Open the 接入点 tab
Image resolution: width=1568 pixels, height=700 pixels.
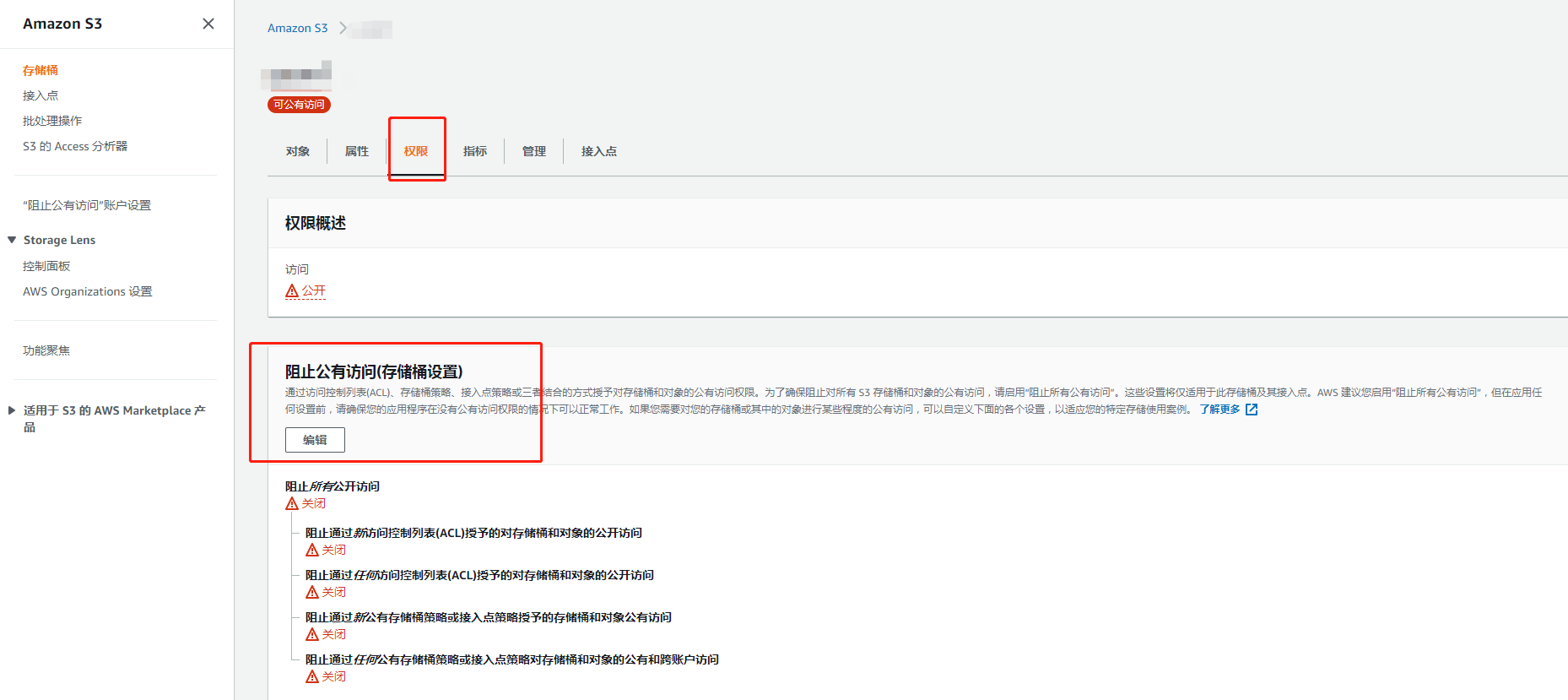pos(599,151)
